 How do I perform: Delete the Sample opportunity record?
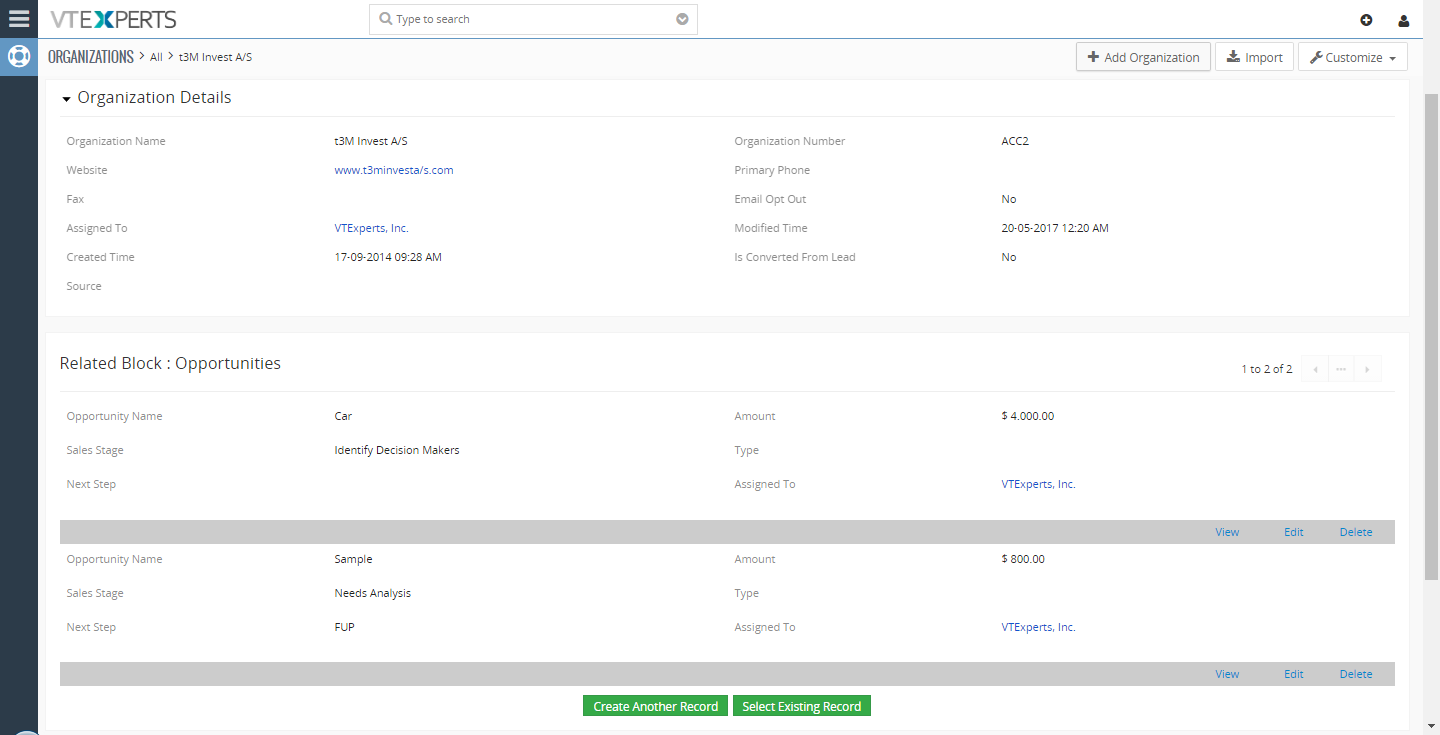click(x=1356, y=674)
